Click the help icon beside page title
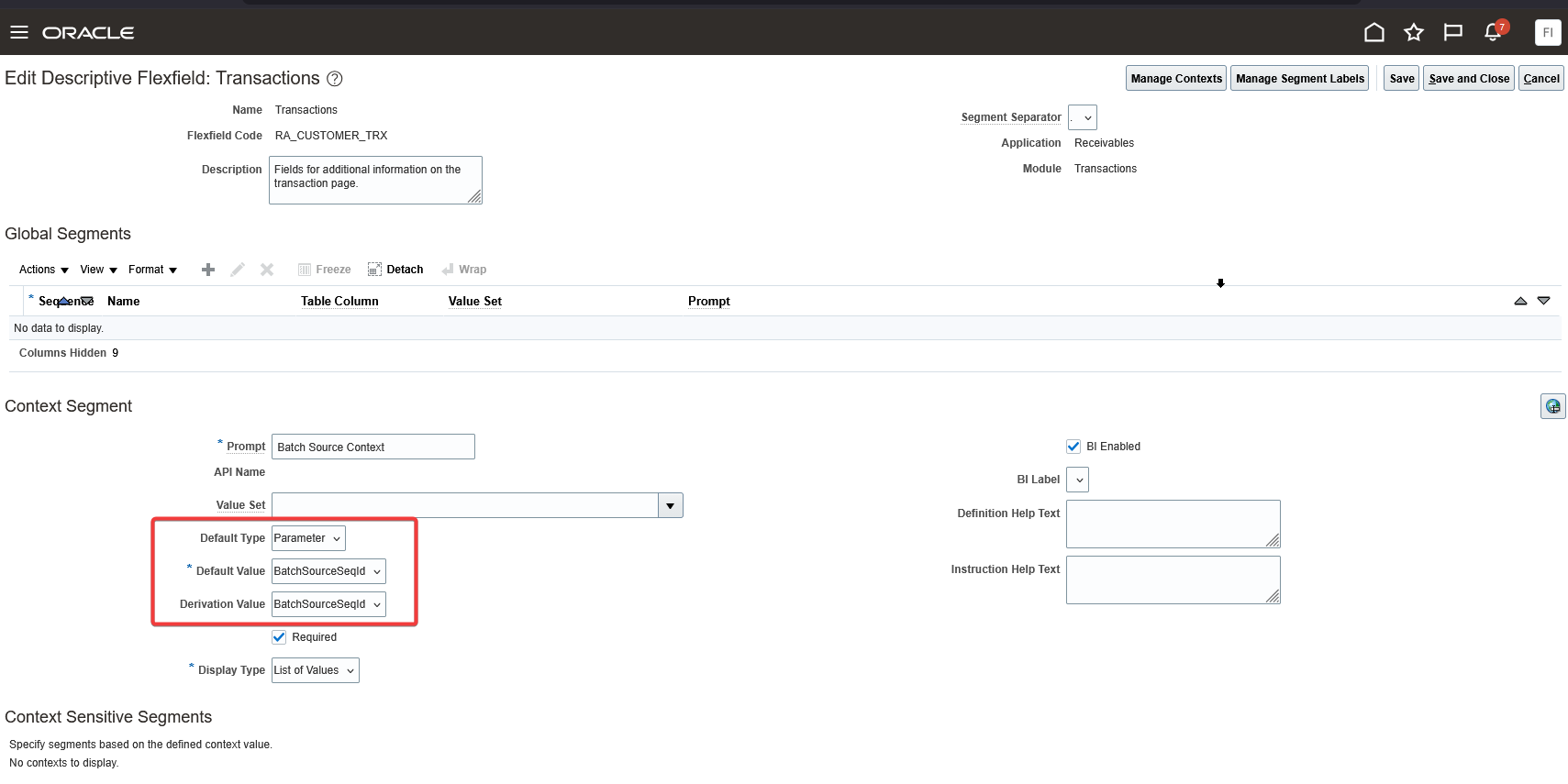Screen dimensions: 1568x784 pyautogui.click(x=335, y=79)
